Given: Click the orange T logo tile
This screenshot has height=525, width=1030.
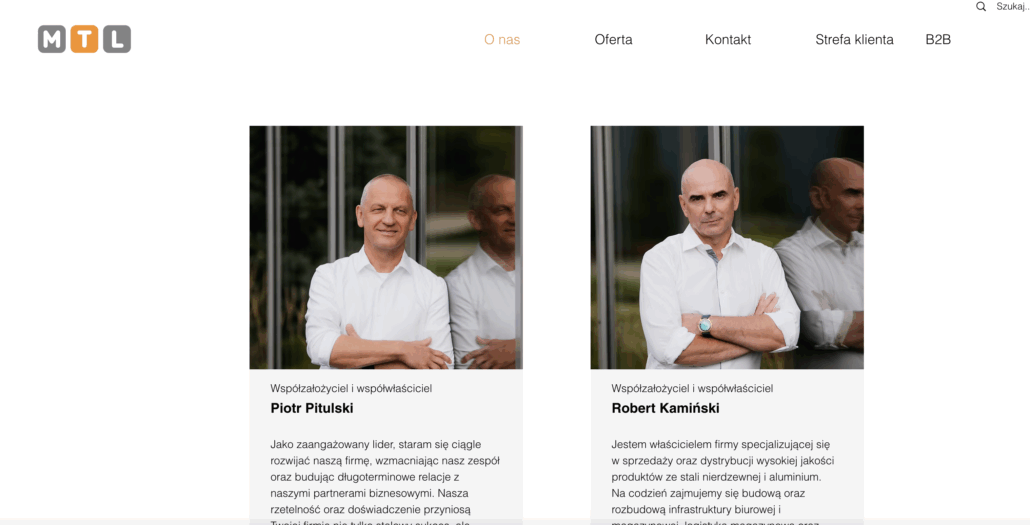Looking at the screenshot, I should coord(84,39).
